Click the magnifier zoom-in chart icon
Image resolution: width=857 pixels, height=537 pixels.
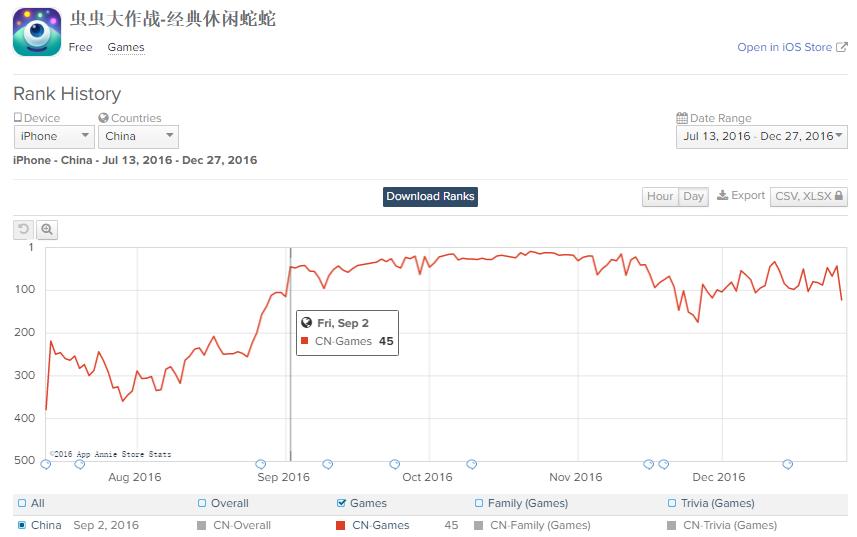pos(47,229)
